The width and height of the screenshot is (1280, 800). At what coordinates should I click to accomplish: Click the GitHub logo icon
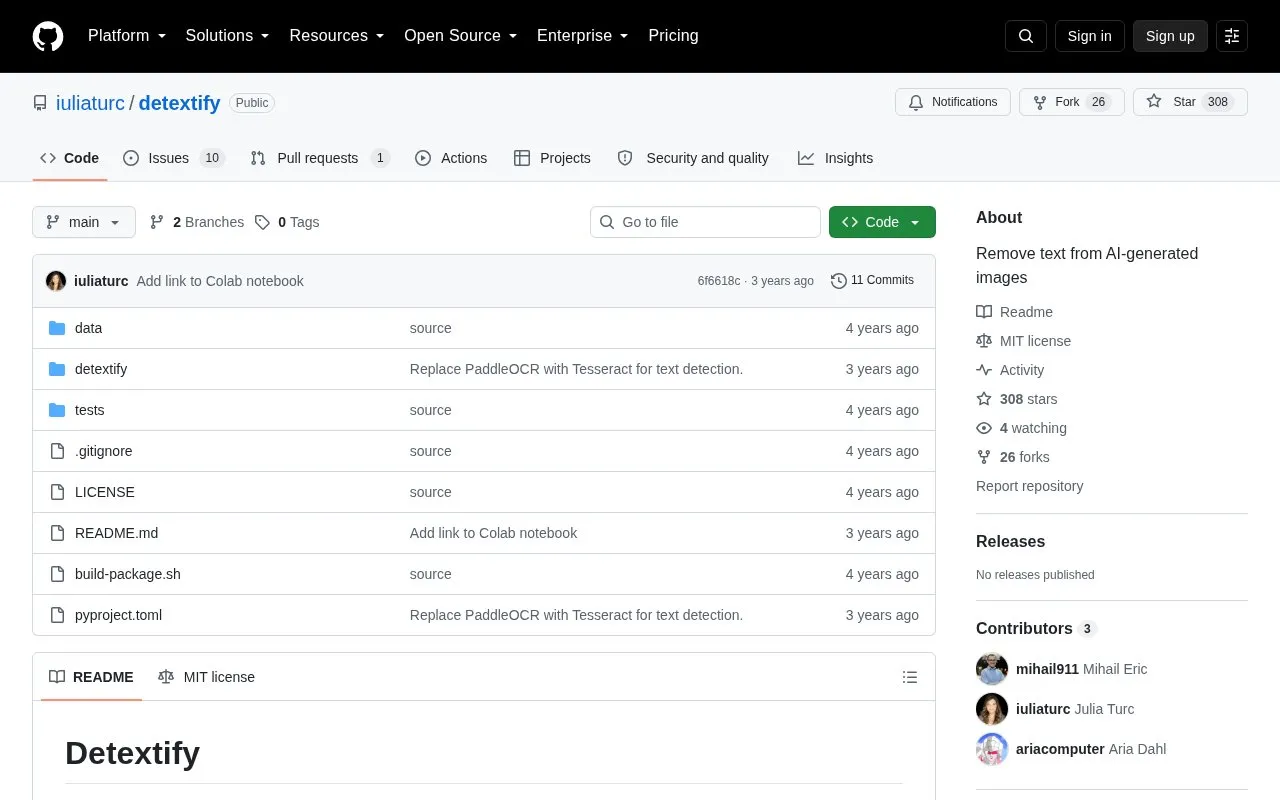tap(48, 36)
